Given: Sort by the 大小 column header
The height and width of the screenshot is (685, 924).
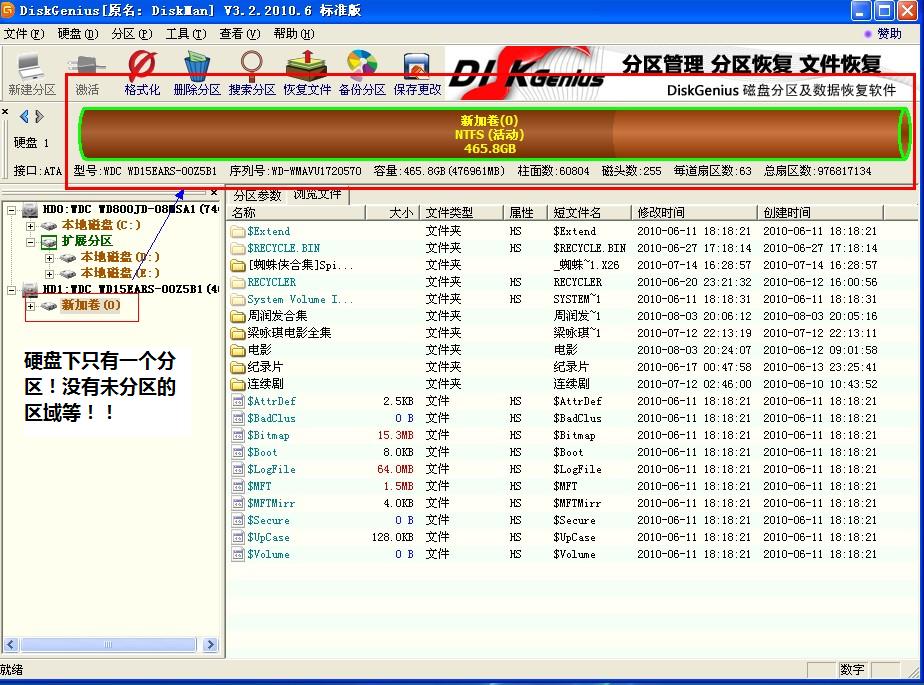Looking at the screenshot, I should click(392, 212).
